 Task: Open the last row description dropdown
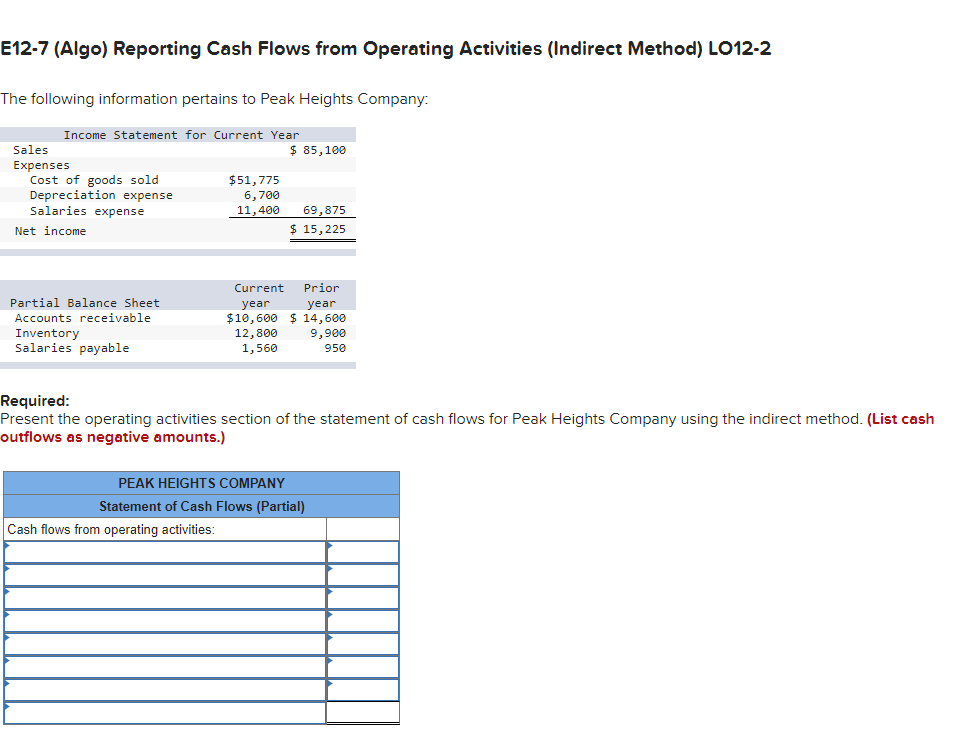165,709
